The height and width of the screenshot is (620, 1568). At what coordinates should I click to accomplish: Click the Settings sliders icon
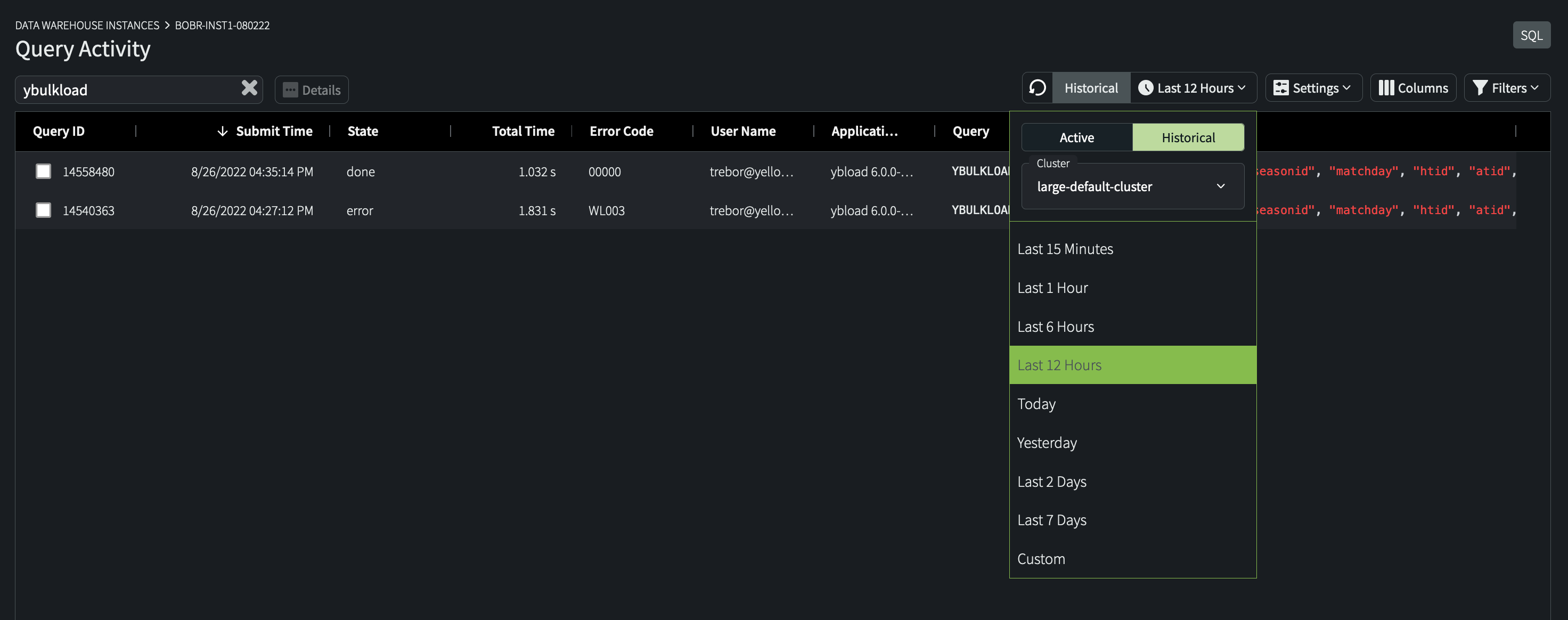pos(1281,88)
